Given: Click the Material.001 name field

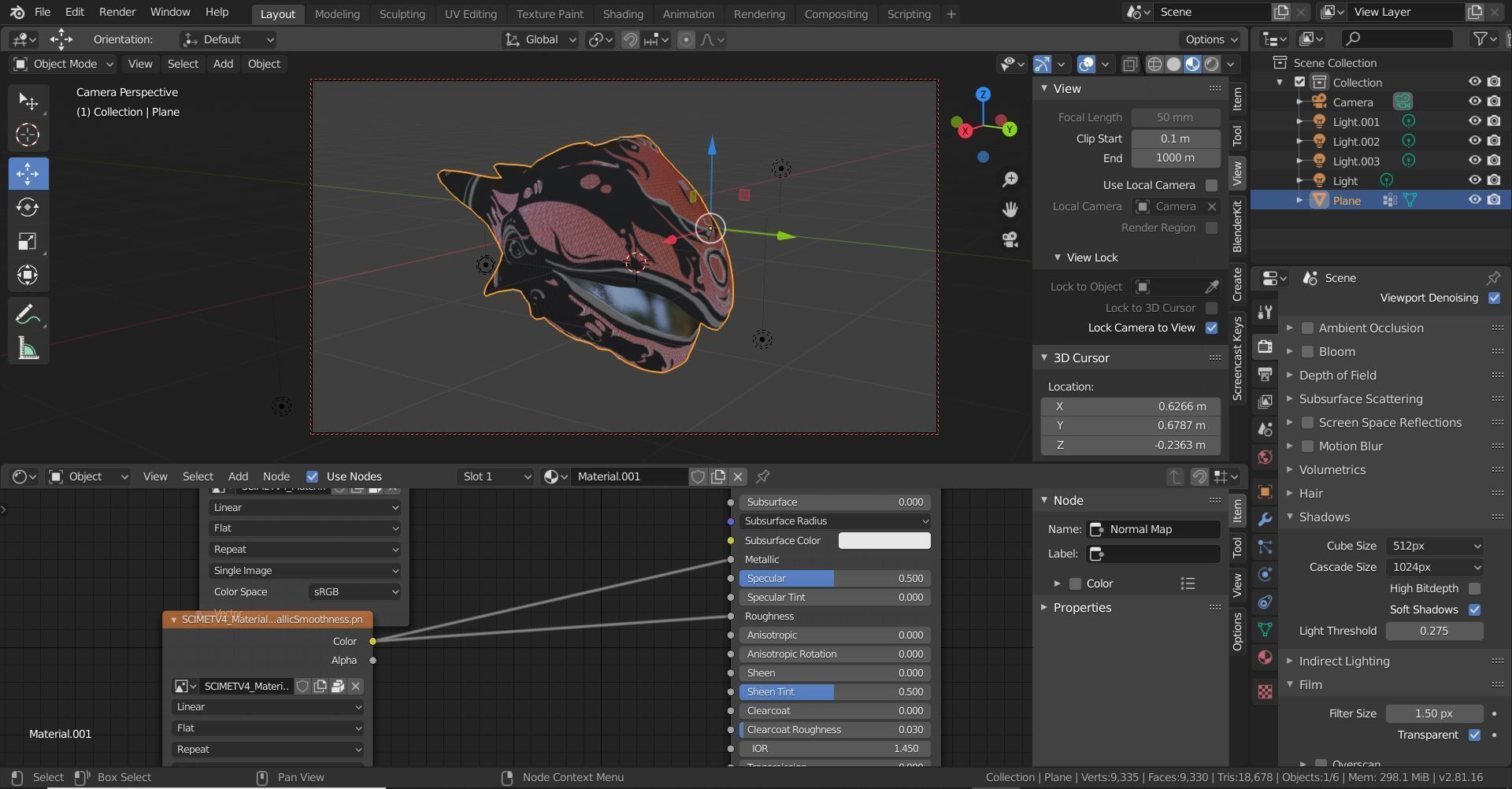Looking at the screenshot, I should click(630, 476).
